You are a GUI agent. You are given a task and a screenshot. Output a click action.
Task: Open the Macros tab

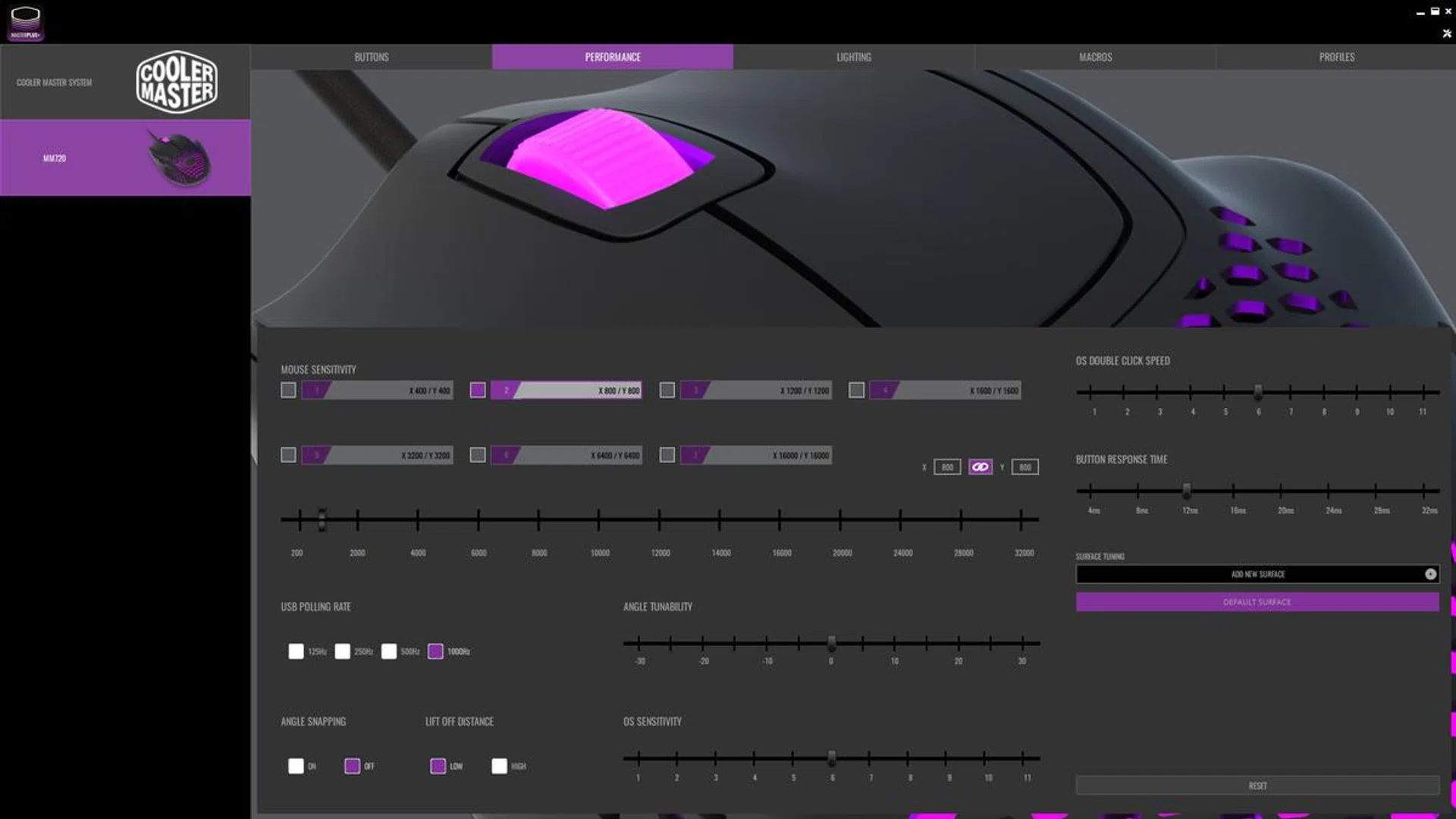click(x=1095, y=57)
